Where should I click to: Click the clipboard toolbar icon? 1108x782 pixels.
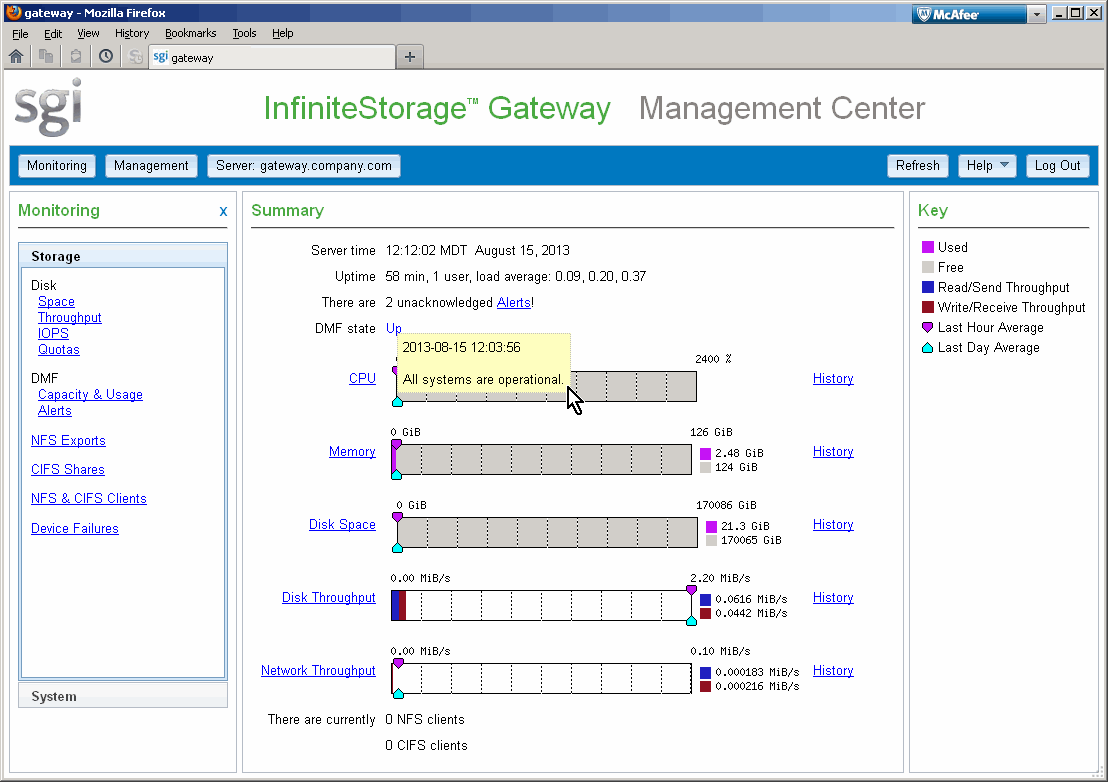coord(76,57)
